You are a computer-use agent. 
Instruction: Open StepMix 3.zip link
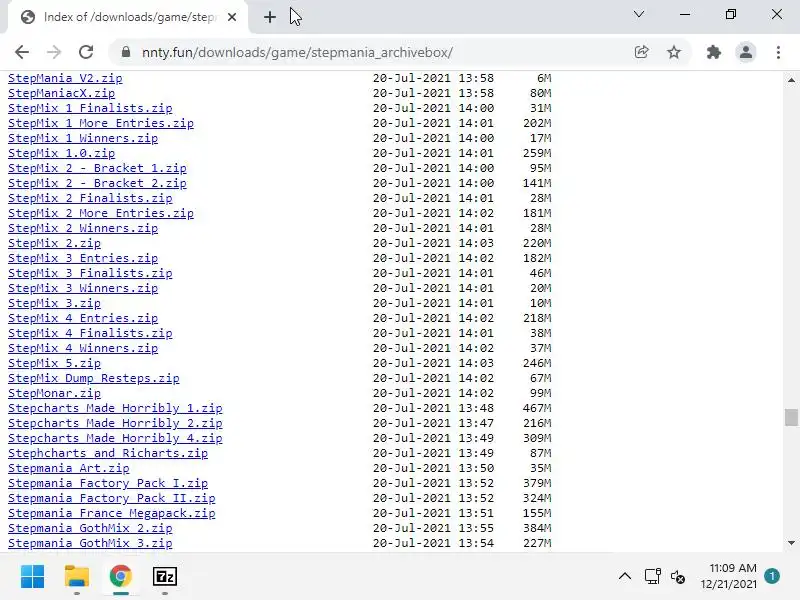(55, 303)
